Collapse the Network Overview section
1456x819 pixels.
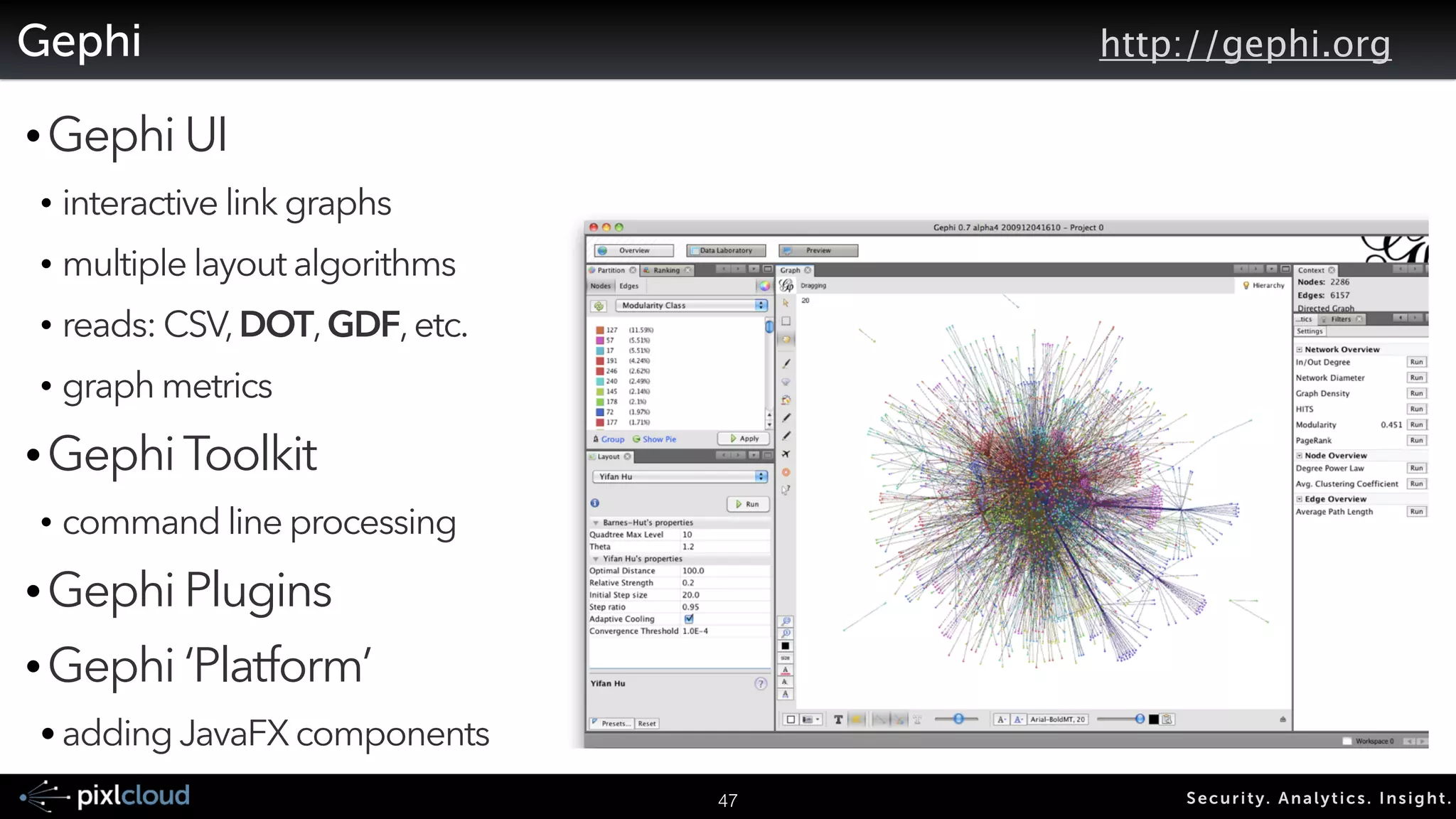pyautogui.click(x=1299, y=350)
